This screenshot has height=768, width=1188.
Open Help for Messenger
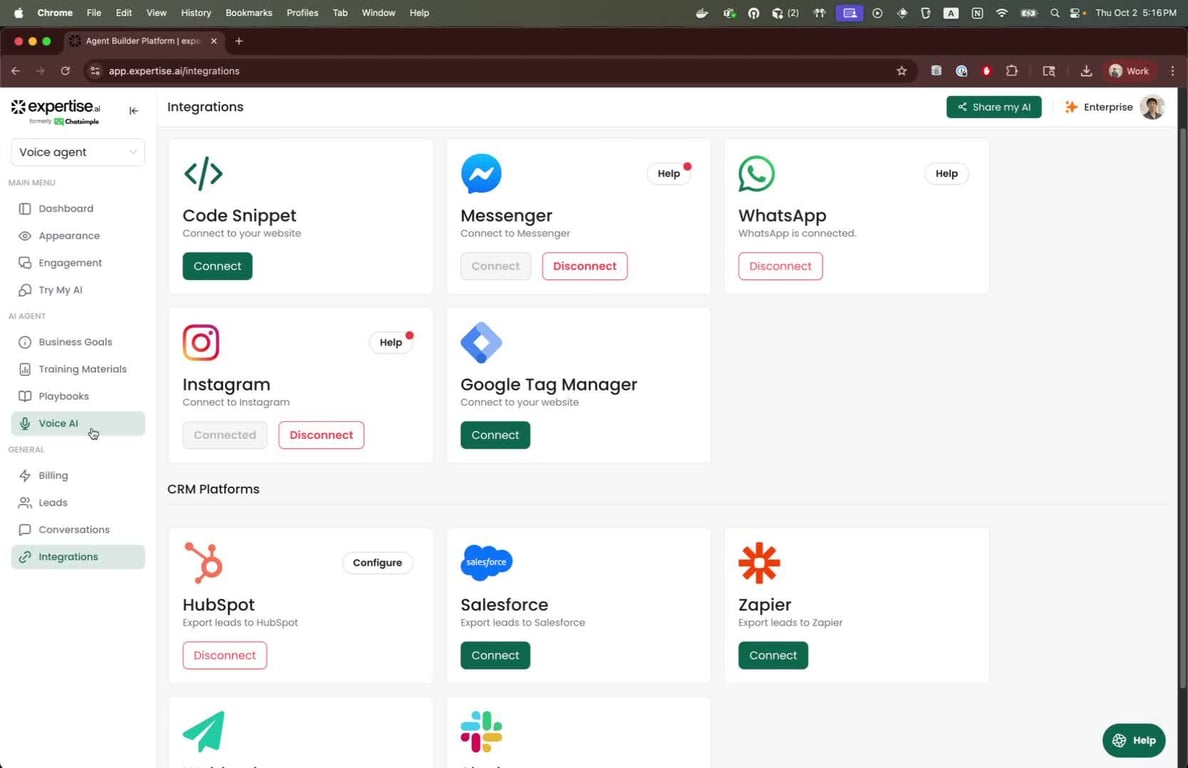click(x=668, y=173)
